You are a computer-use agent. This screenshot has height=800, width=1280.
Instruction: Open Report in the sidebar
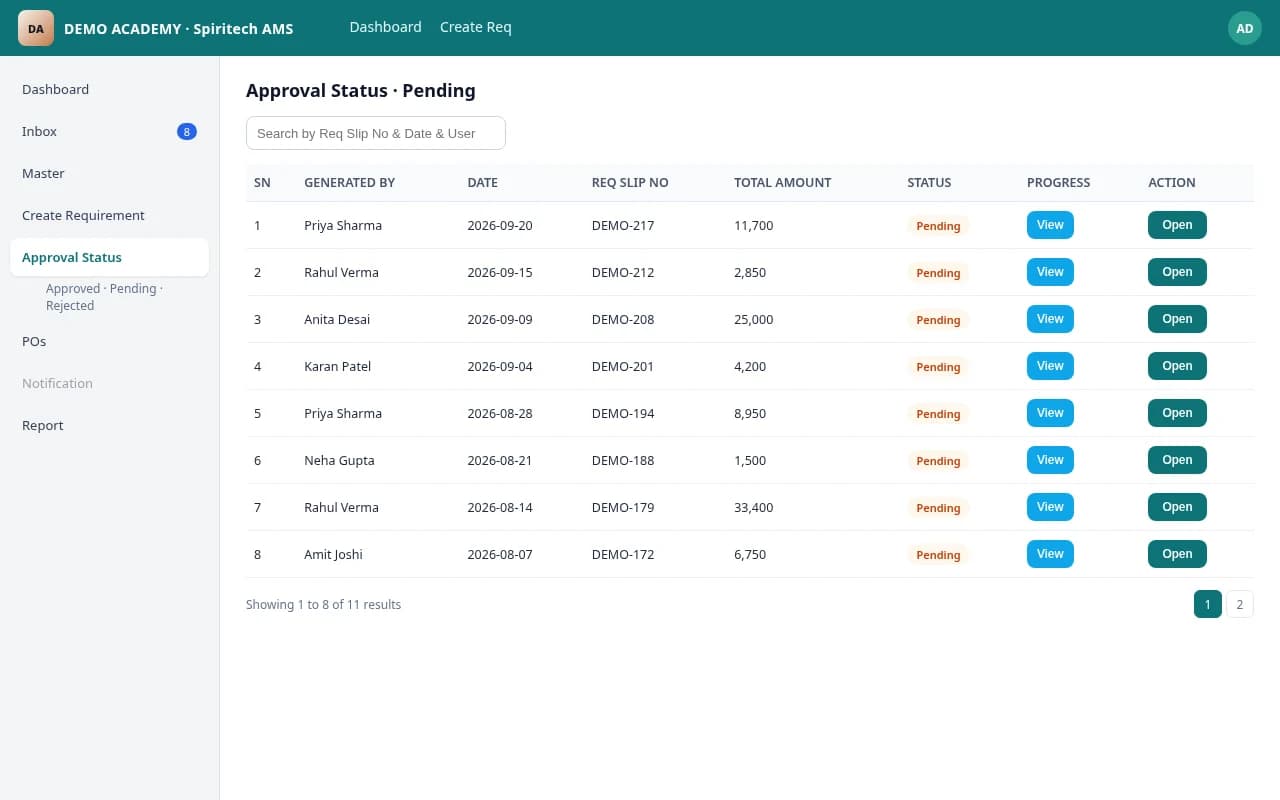[109, 425]
